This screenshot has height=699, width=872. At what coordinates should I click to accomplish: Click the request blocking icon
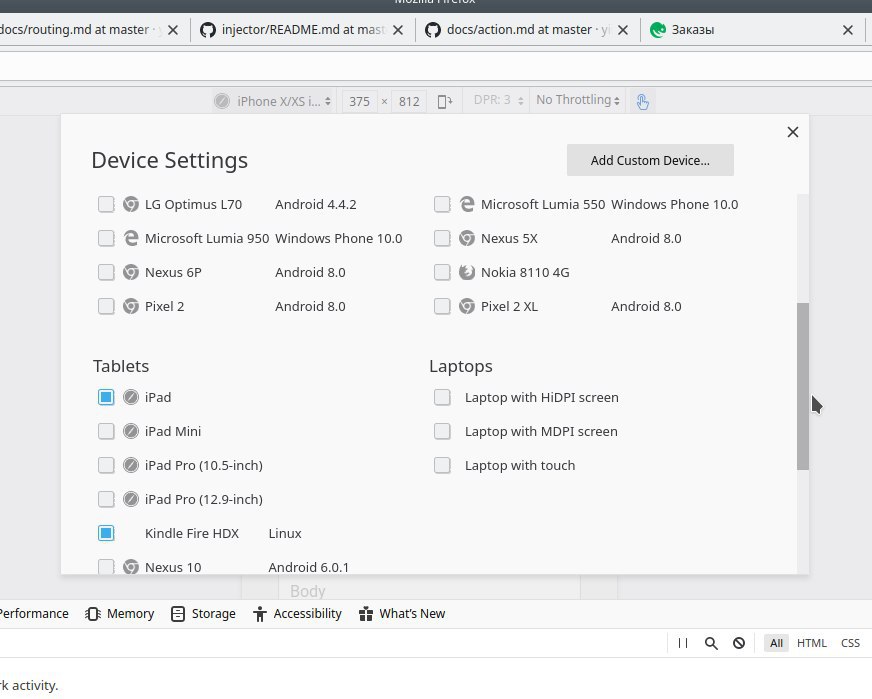pos(739,643)
